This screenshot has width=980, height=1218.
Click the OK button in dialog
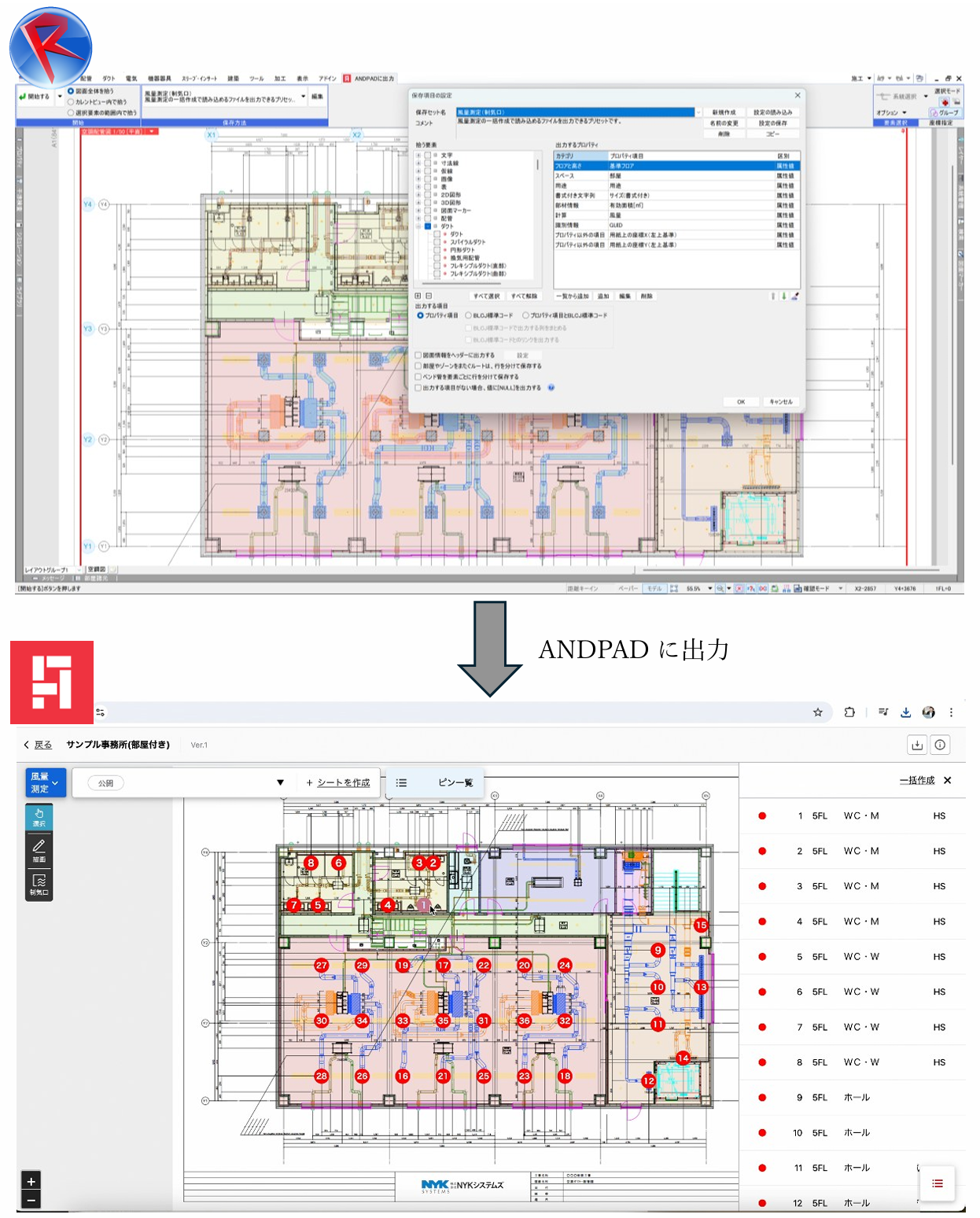(740, 402)
